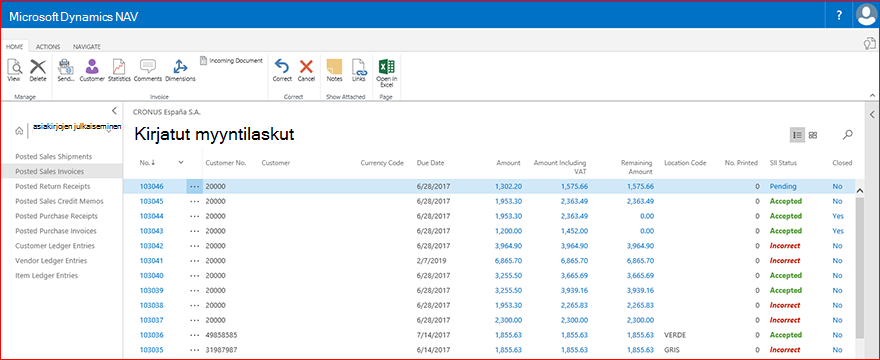Sort by Due Date column header
The image size is (880, 360).
[x=430, y=163]
